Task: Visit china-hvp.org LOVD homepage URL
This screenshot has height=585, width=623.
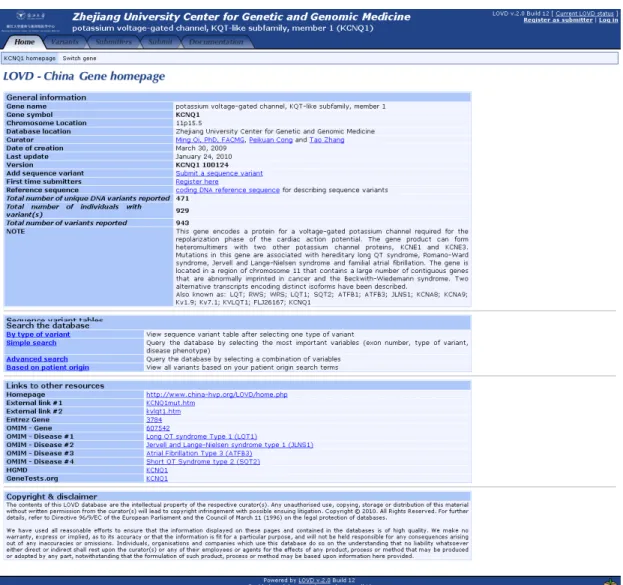Action: point(217,395)
